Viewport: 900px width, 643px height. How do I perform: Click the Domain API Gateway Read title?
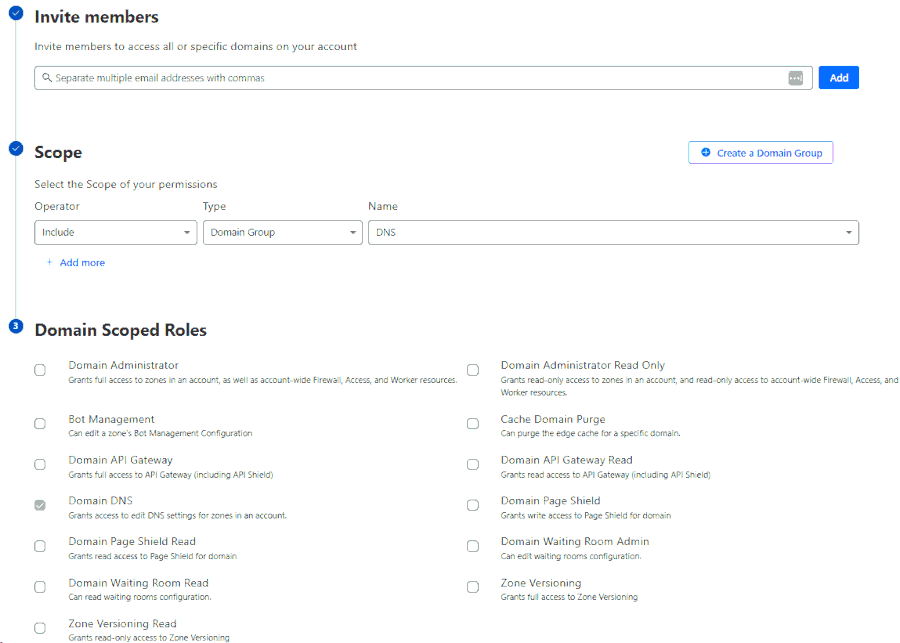[567, 460]
